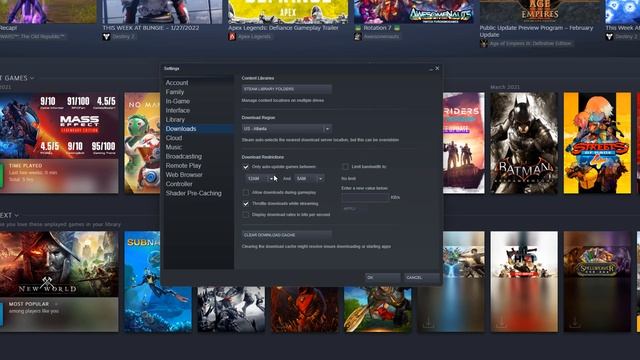Click the Clear Download Cache button
This screenshot has height=360, width=640.
pos(287,235)
